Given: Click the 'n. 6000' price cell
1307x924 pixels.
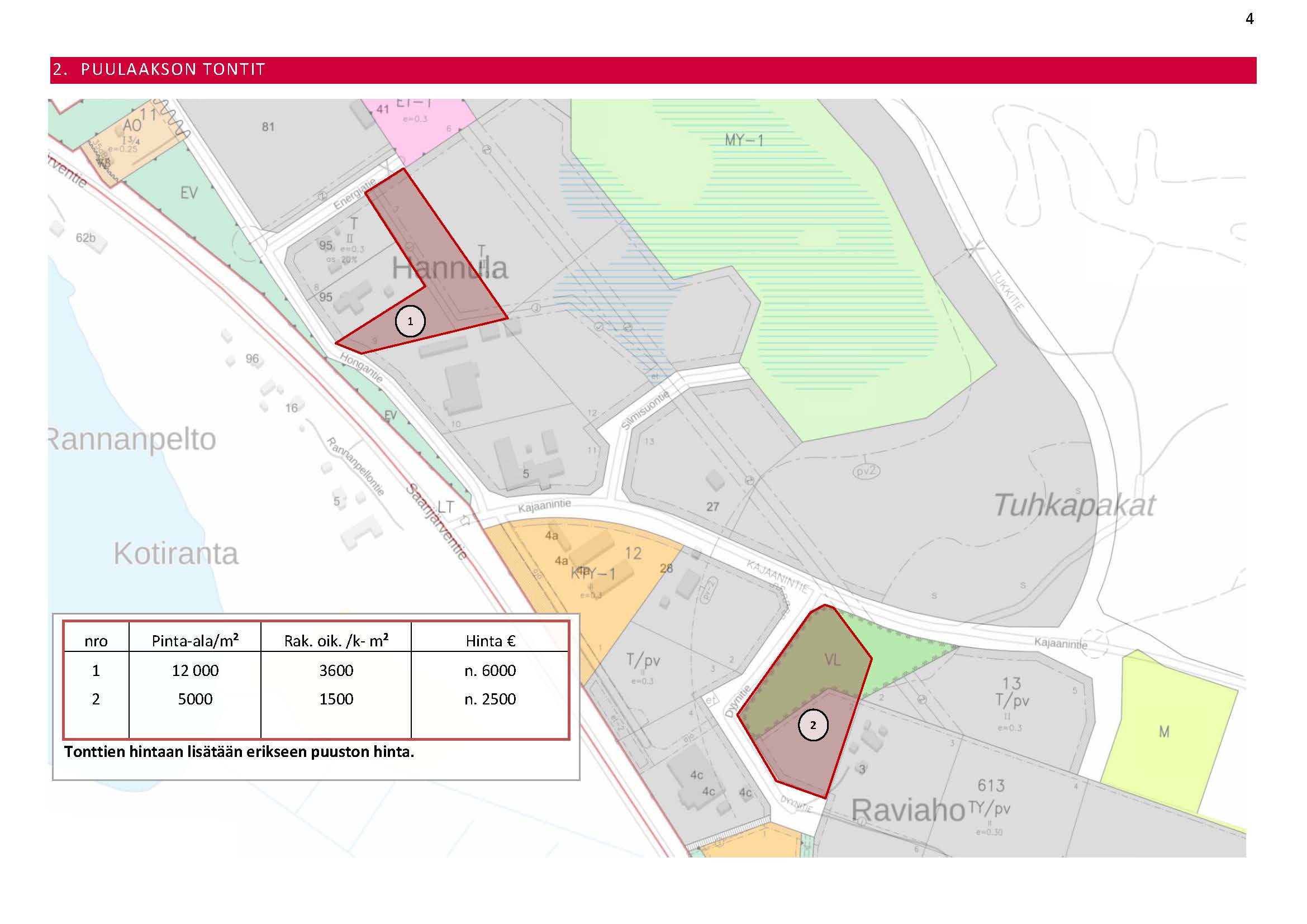Looking at the screenshot, I should [490, 670].
